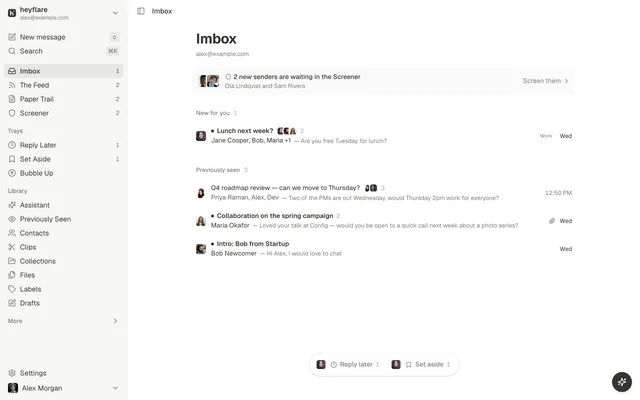Click the Contacts people icon
This screenshot has height=400, width=640.
click(x=12, y=233)
